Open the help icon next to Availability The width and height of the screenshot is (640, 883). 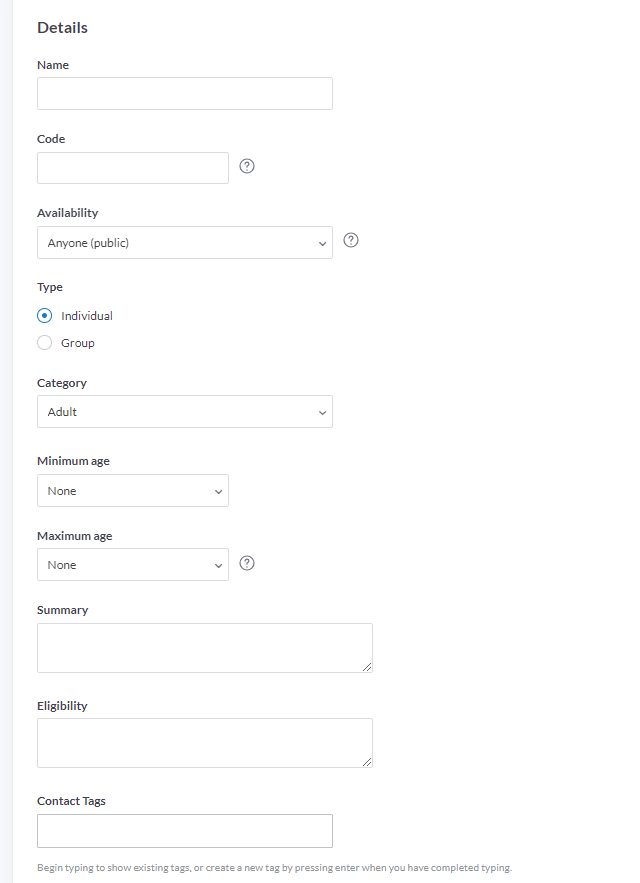point(351,240)
